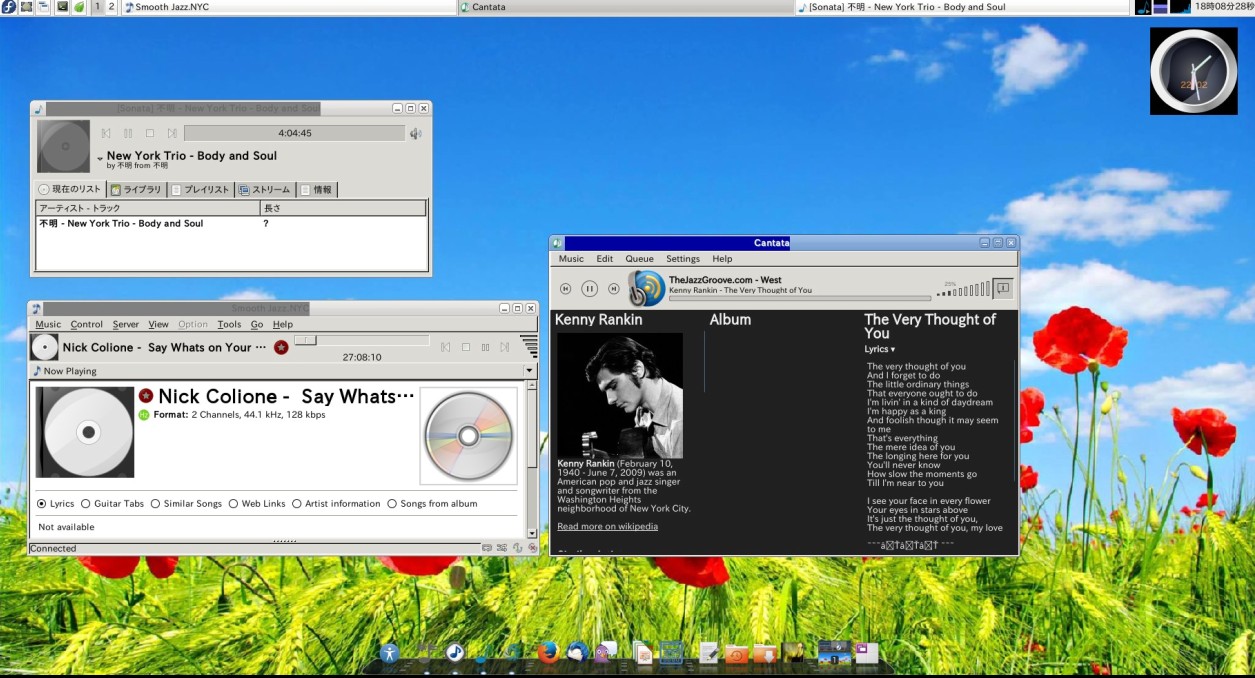Switch to Songs from album option
The image size is (1255, 678).
[x=391, y=503]
